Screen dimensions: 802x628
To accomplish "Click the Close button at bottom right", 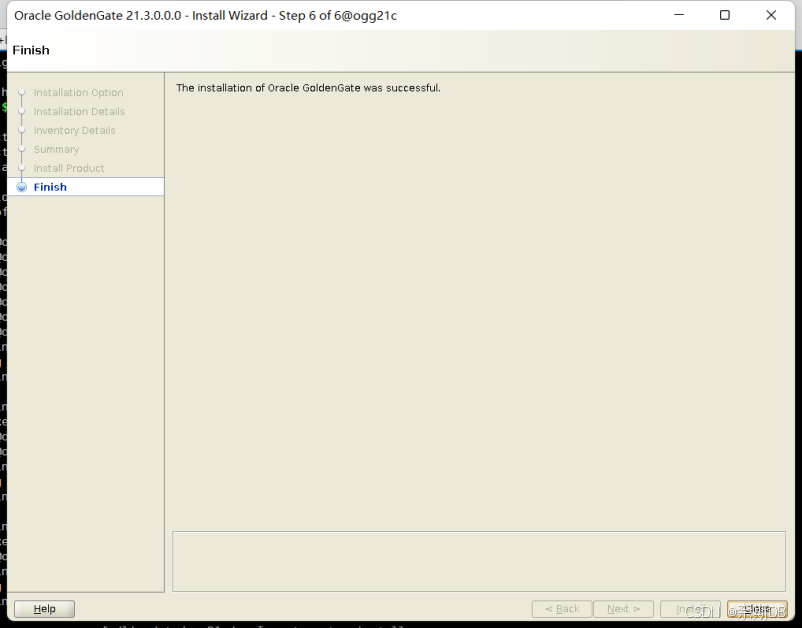I will pyautogui.click(x=757, y=609).
